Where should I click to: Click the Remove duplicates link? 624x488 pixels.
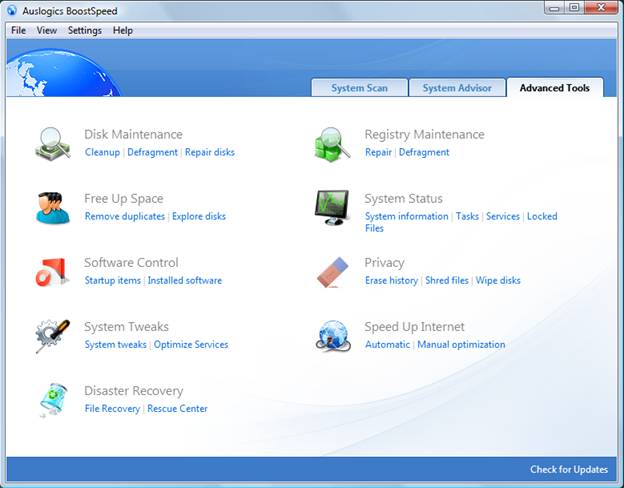pos(125,216)
